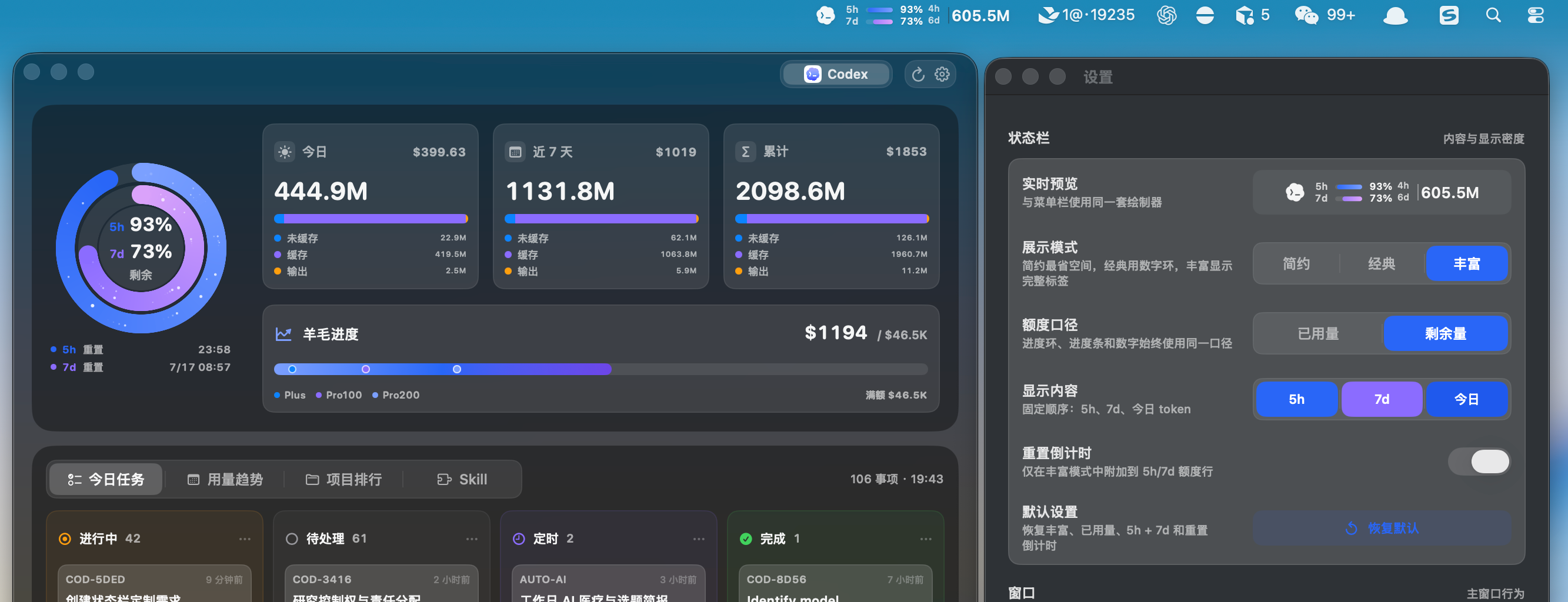Click the 实时预览 preview widget
Viewport: 1568px width, 602px height.
1382,192
